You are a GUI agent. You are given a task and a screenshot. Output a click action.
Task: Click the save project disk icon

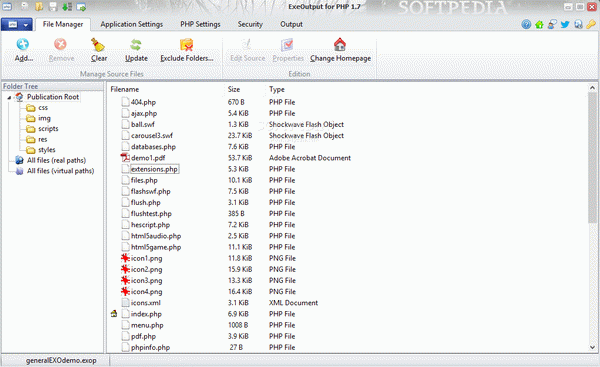(53, 7)
